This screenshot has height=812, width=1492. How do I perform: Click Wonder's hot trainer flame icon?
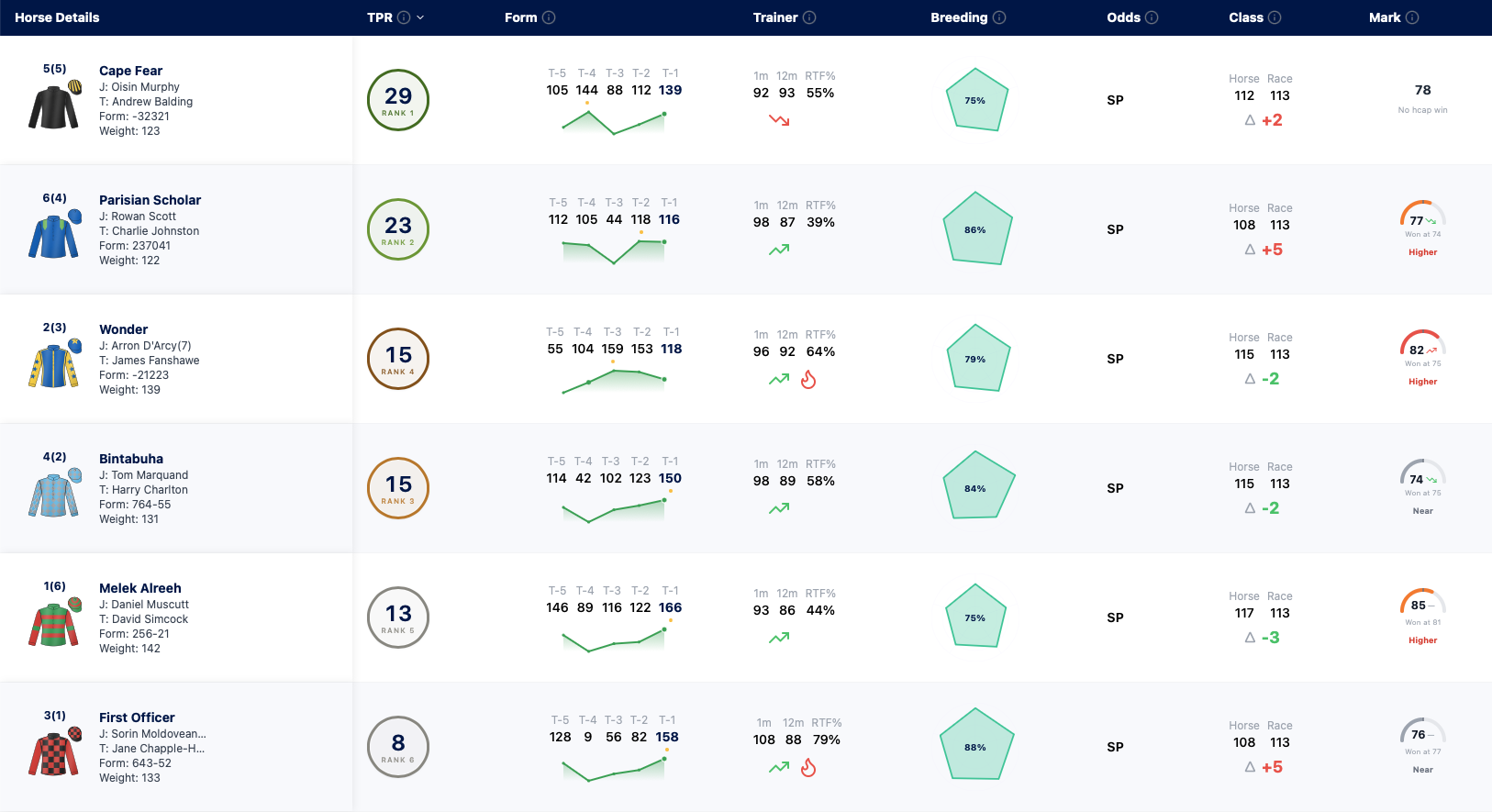[808, 380]
